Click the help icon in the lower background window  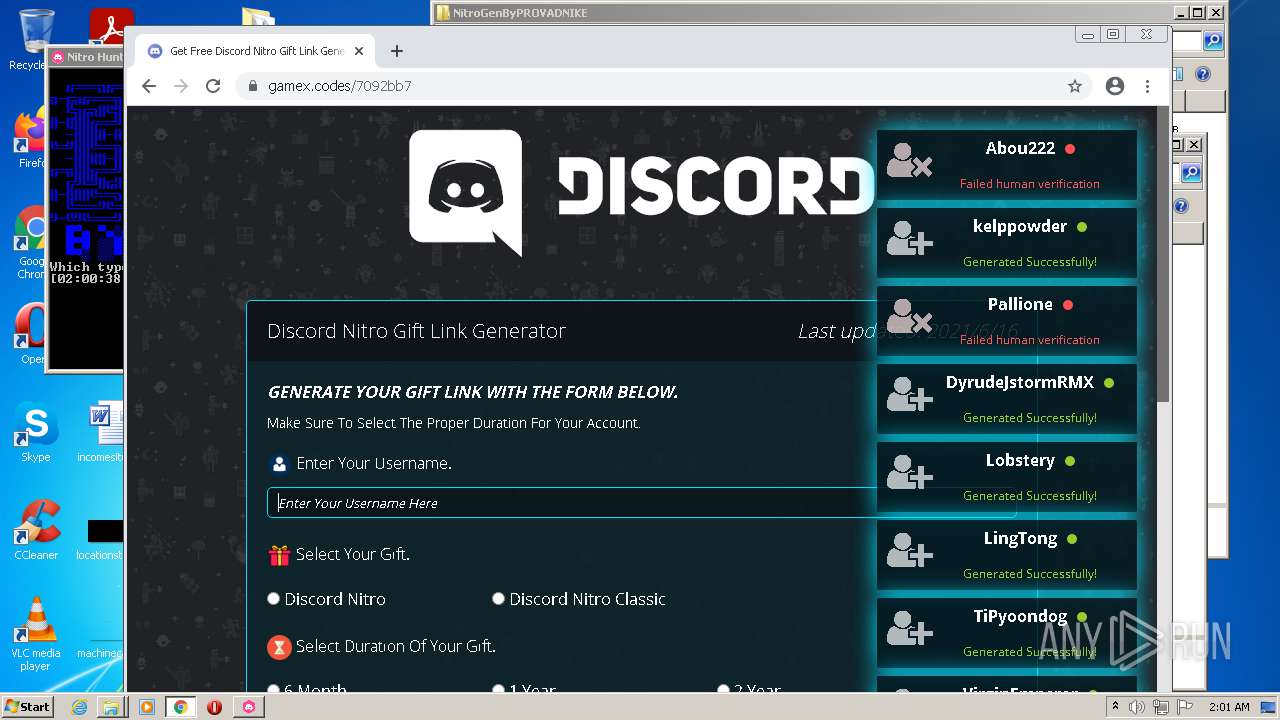pyautogui.click(x=1180, y=207)
